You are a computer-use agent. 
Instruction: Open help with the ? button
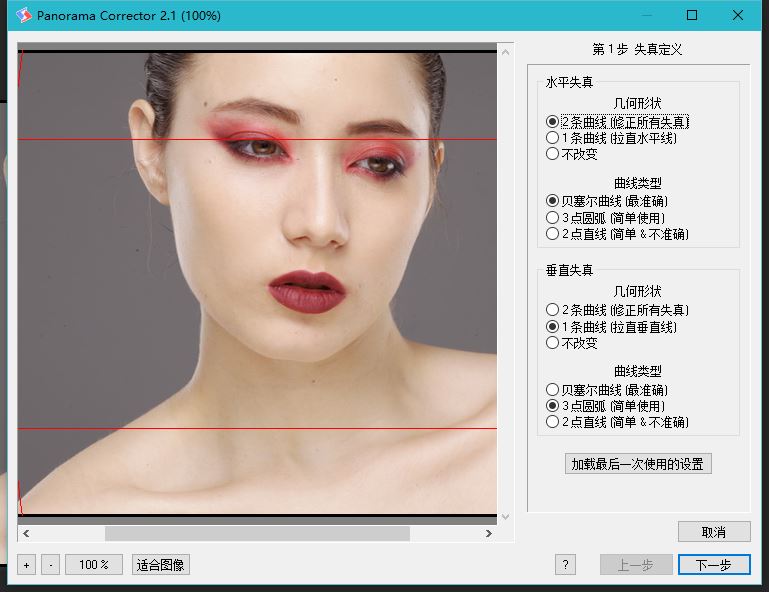565,565
